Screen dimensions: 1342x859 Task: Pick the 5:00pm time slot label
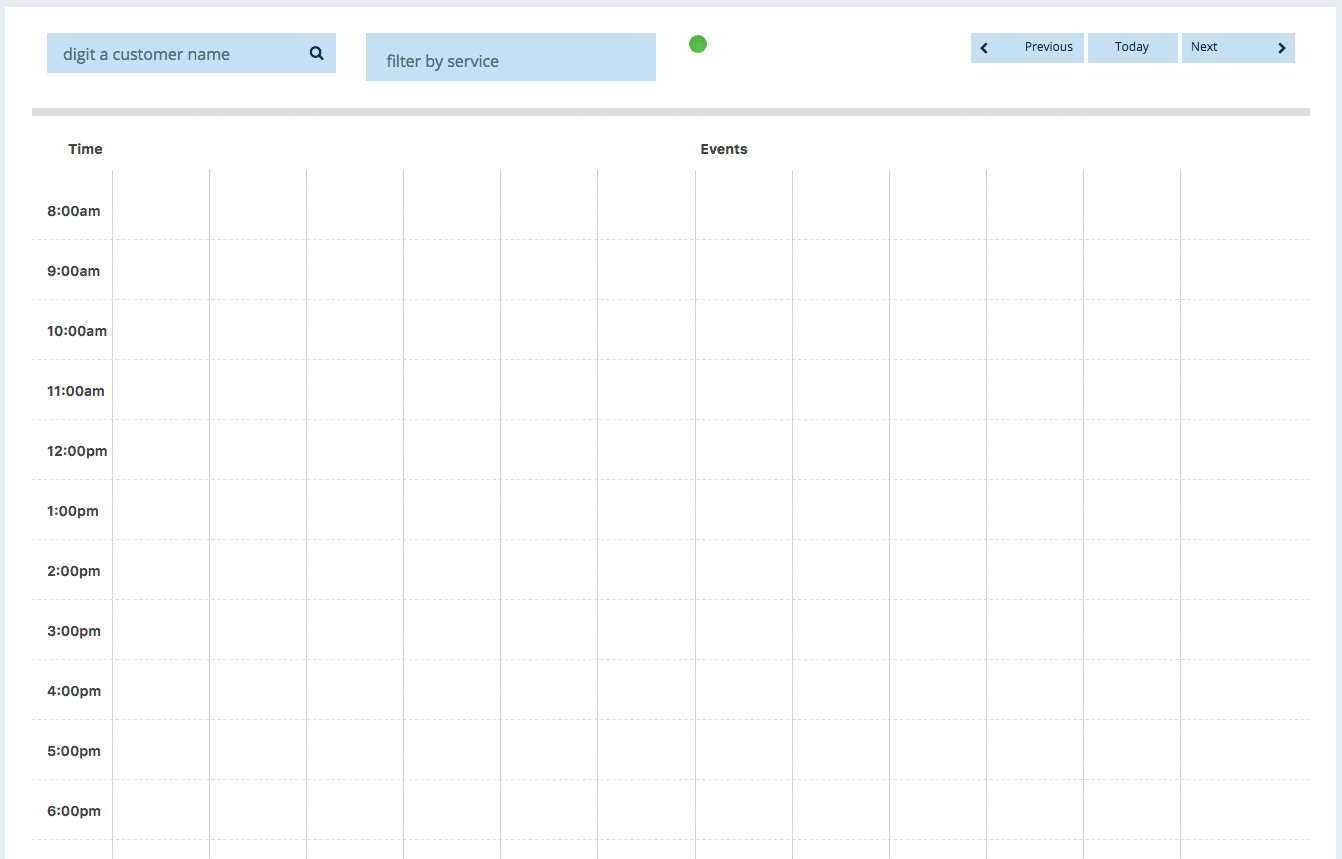pyautogui.click(x=73, y=751)
